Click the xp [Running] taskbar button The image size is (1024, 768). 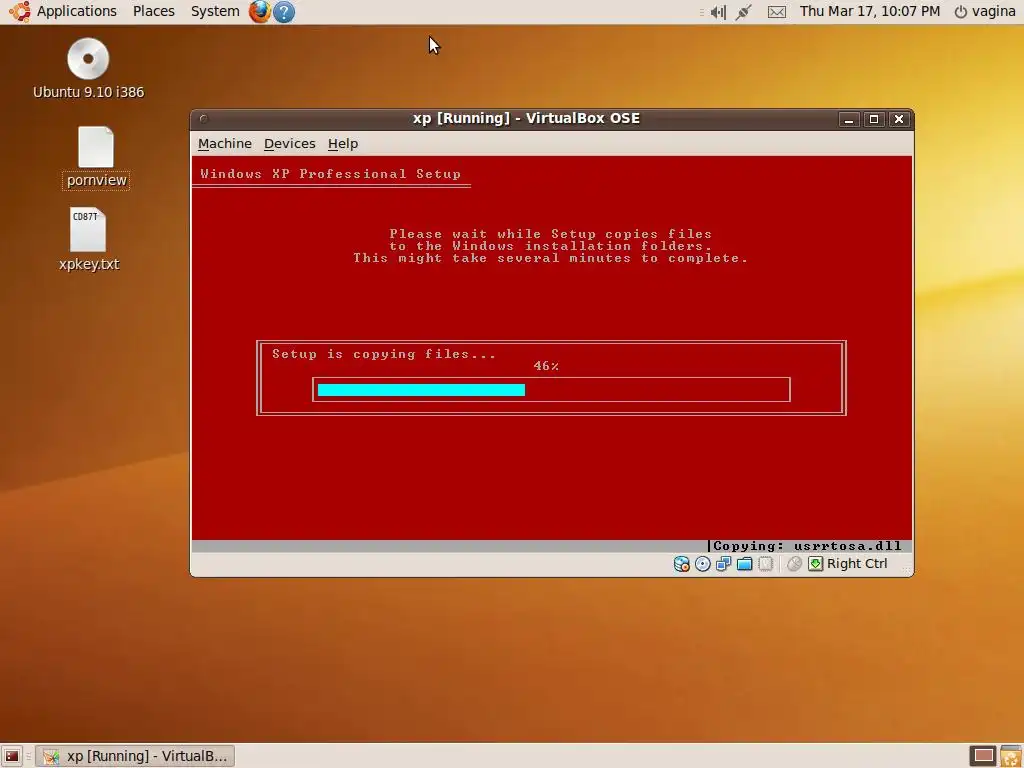coord(135,756)
